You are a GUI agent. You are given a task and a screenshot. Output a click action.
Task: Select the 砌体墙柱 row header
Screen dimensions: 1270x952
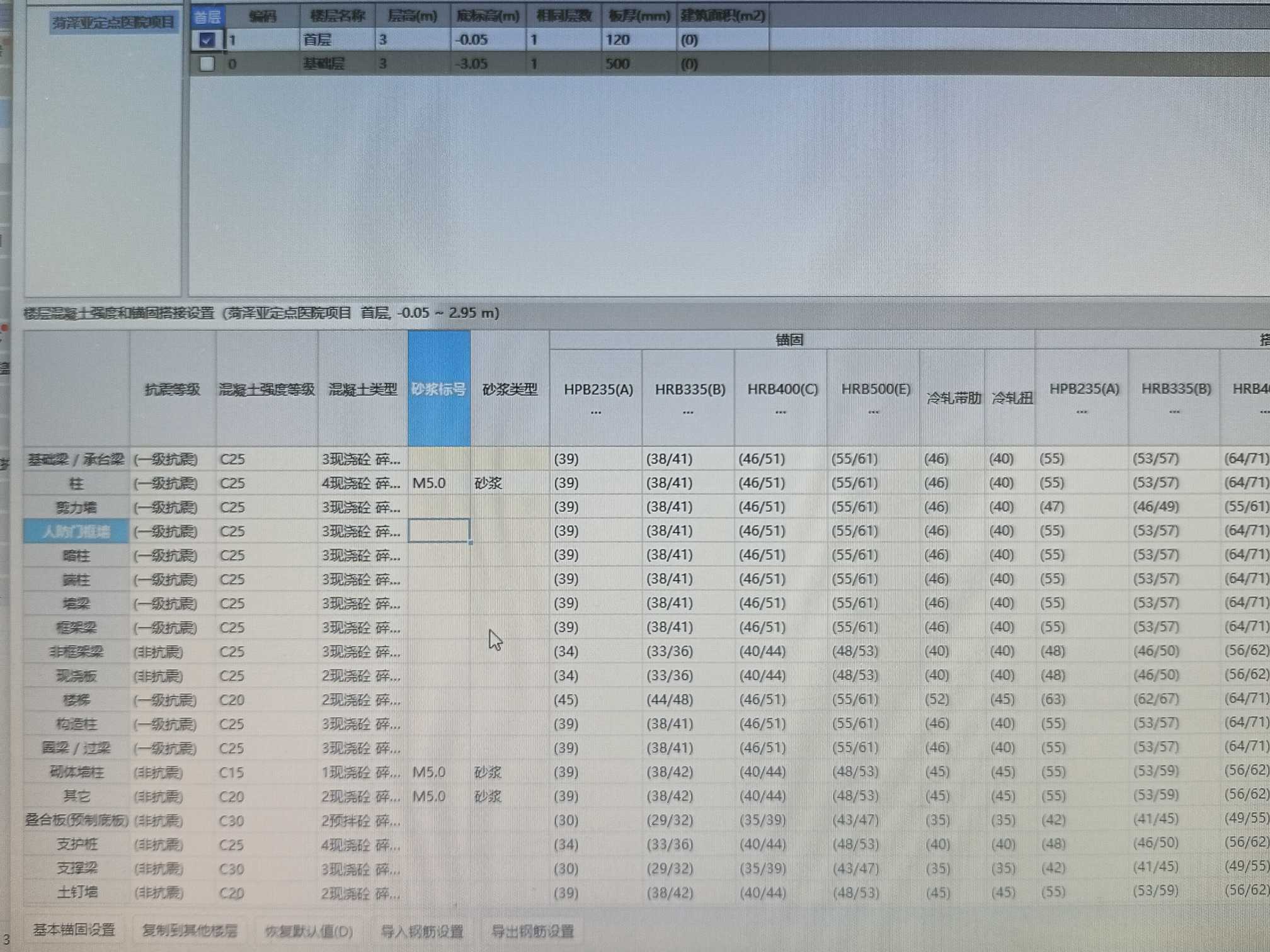[x=76, y=772]
